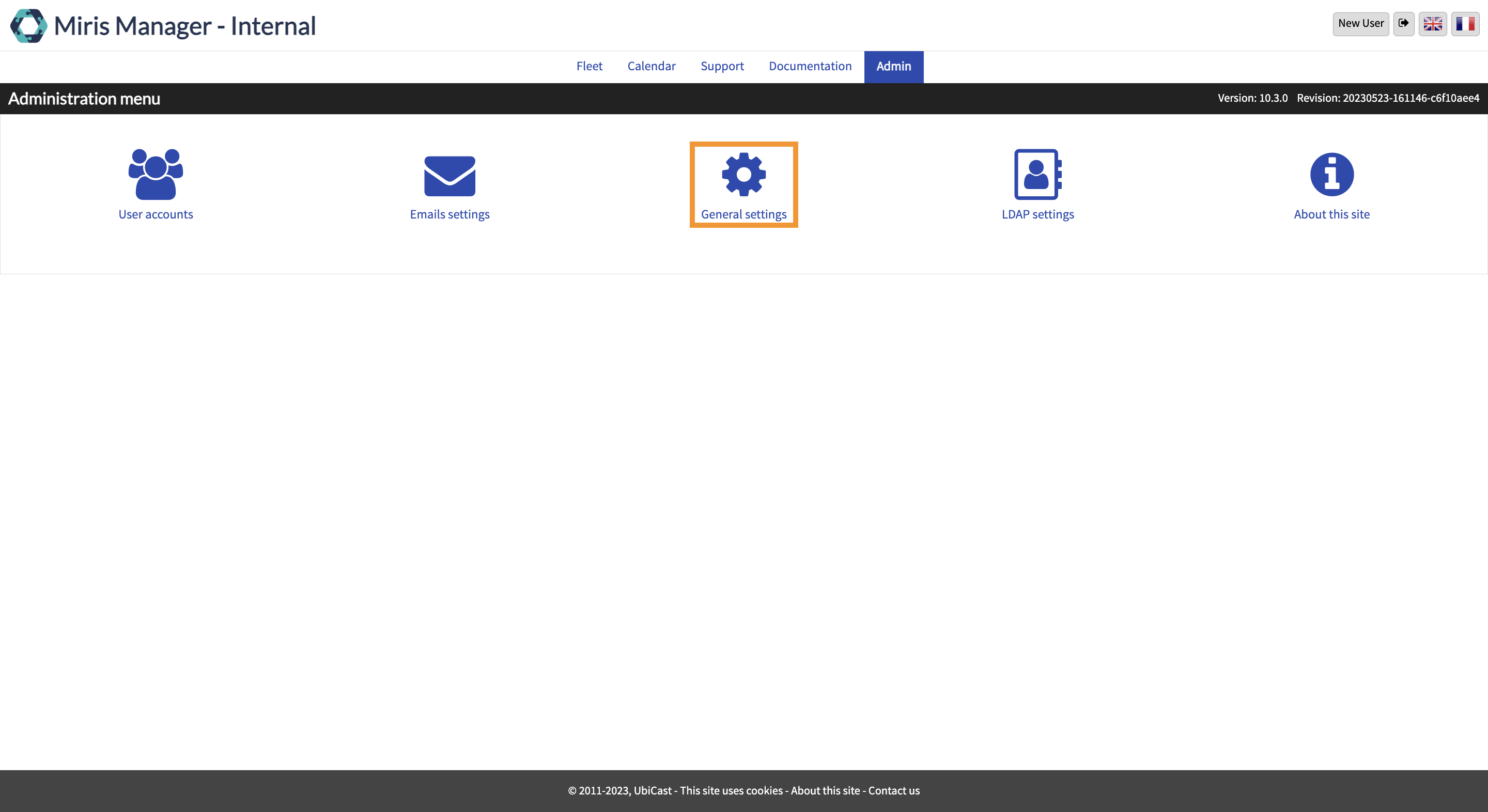Click the Emails settings envelope icon
The image size is (1488, 812).
point(450,176)
